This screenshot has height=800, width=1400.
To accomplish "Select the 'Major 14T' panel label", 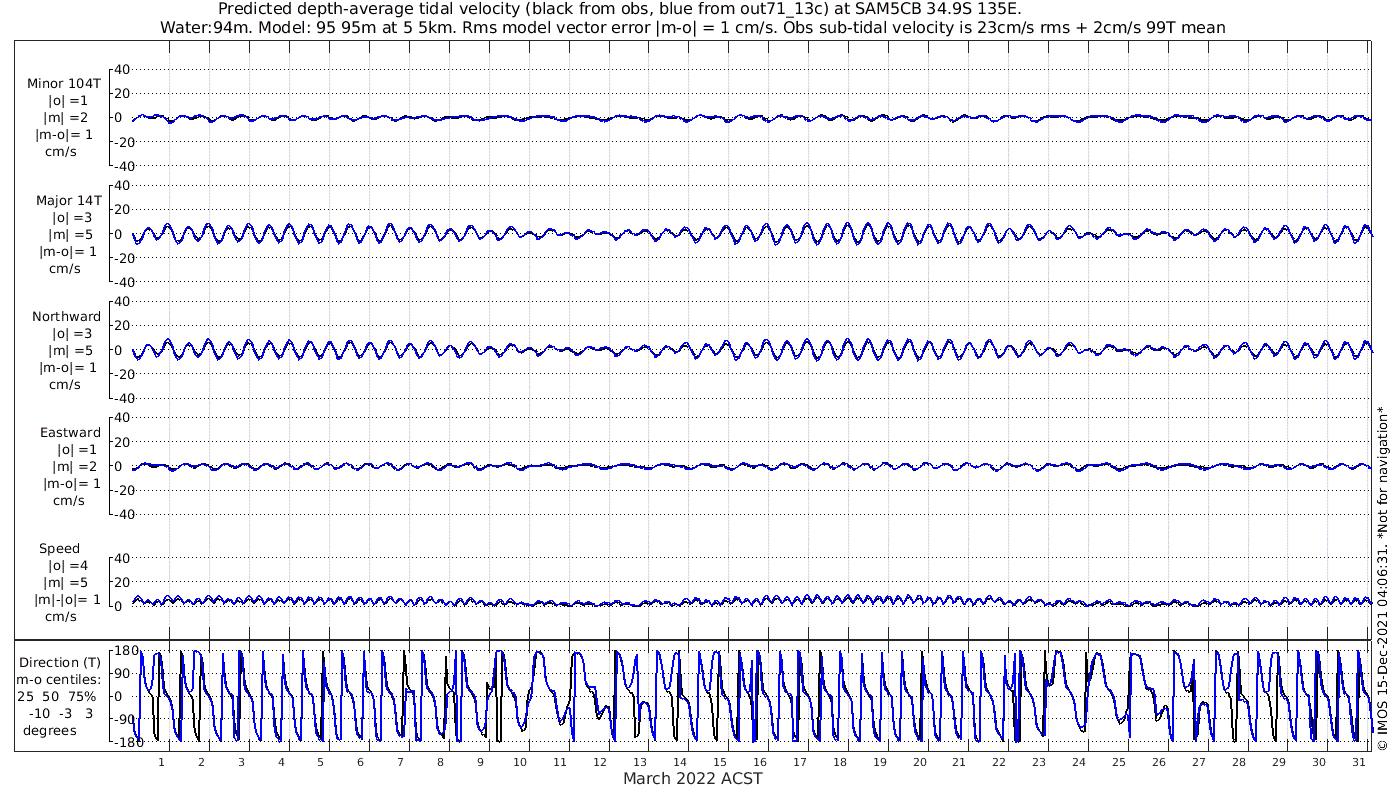I will point(68,200).
